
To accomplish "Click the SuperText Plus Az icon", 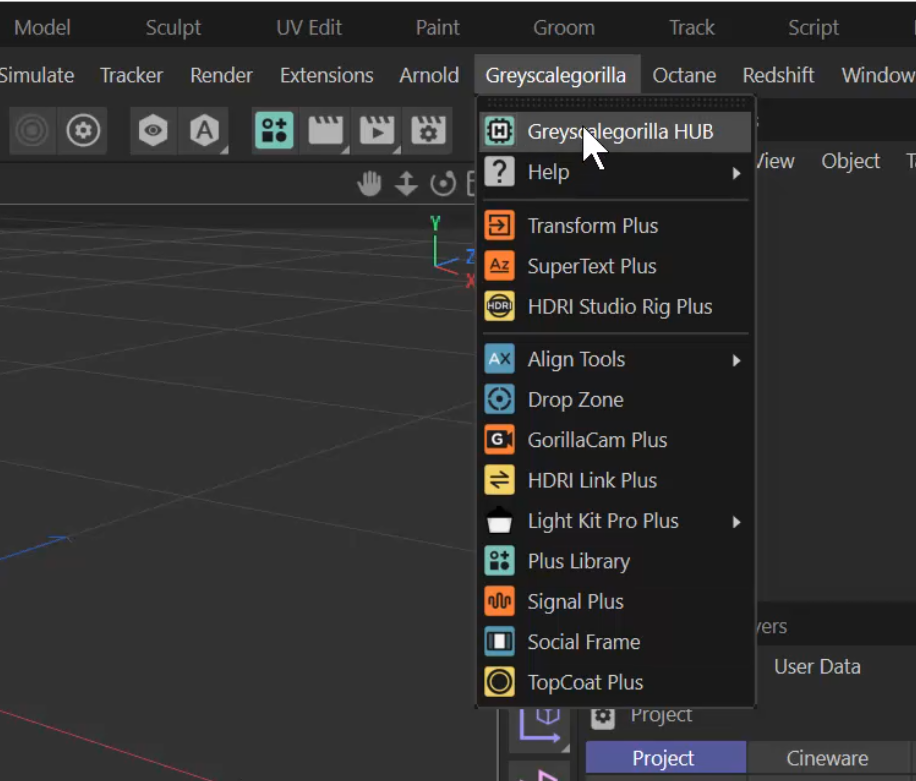I will click(499, 266).
